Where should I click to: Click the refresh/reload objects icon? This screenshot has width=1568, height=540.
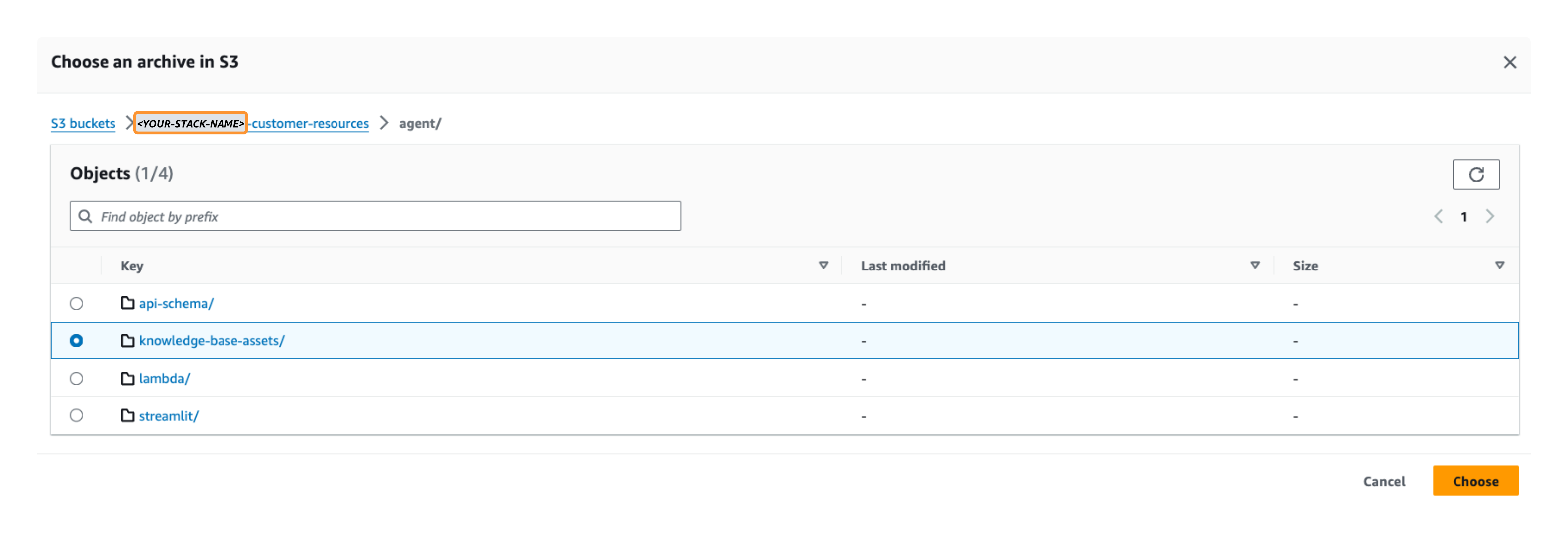point(1477,175)
